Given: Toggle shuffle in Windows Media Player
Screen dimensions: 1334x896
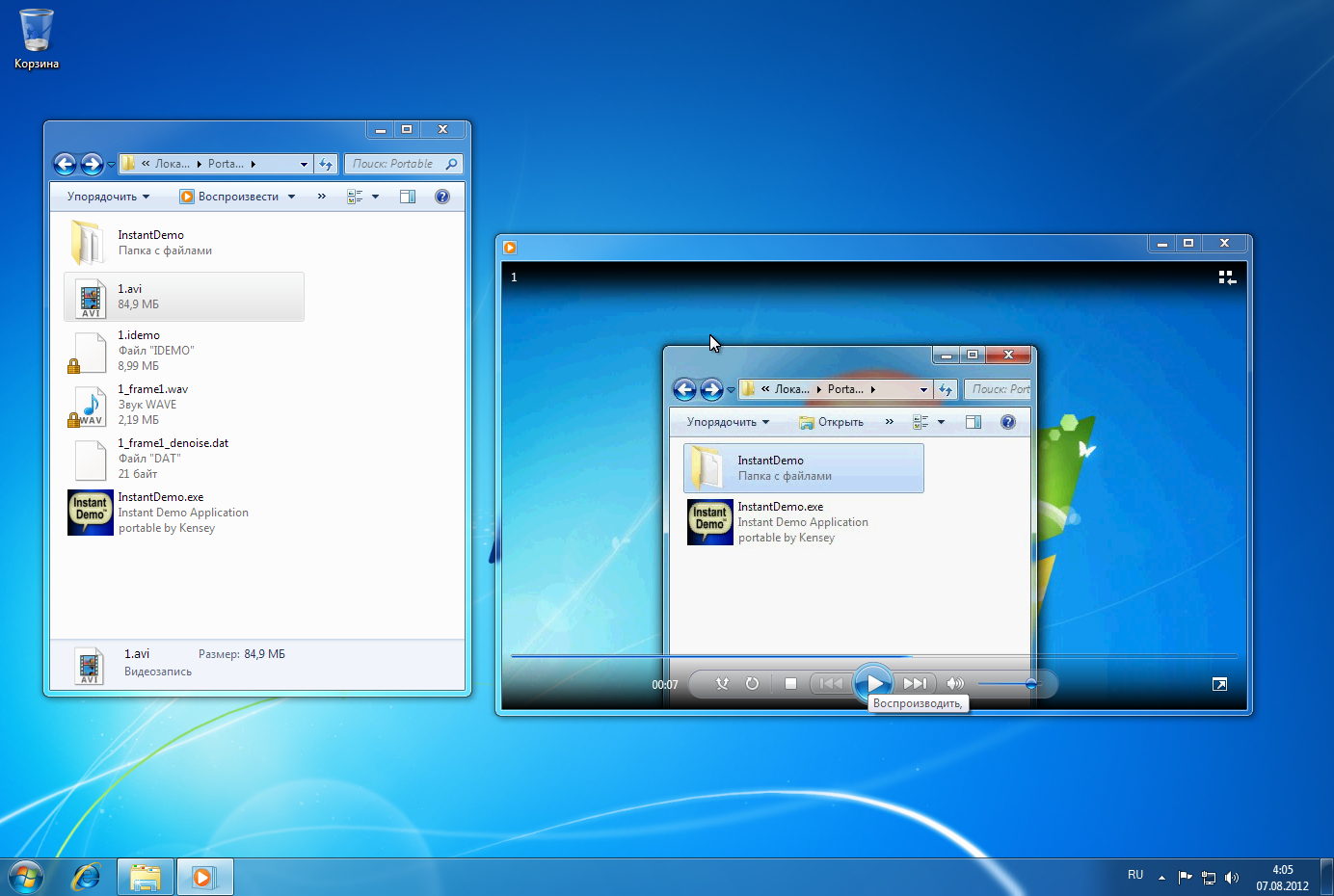Looking at the screenshot, I should [x=723, y=684].
